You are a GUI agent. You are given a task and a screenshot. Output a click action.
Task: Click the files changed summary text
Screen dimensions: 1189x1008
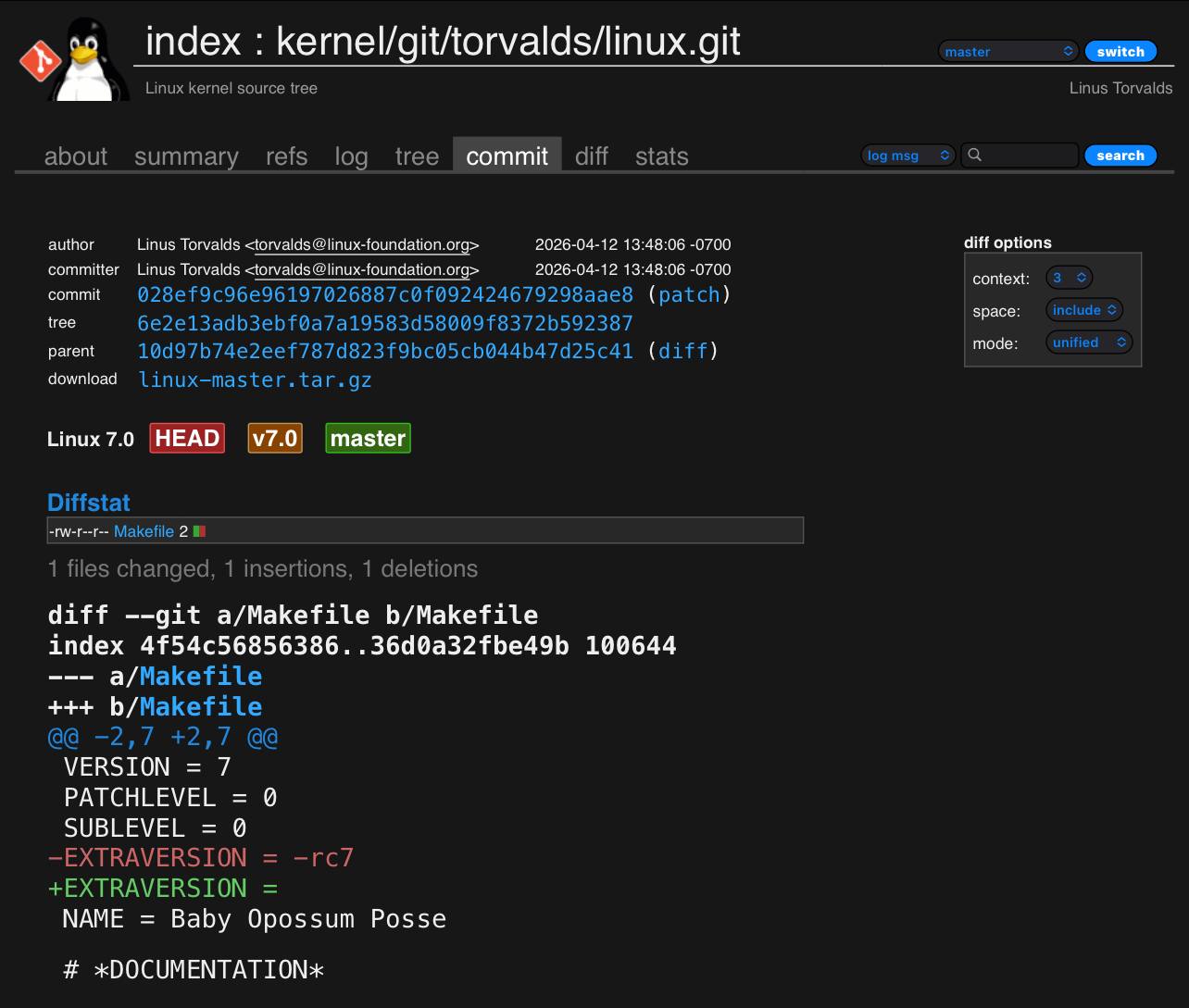[263, 568]
